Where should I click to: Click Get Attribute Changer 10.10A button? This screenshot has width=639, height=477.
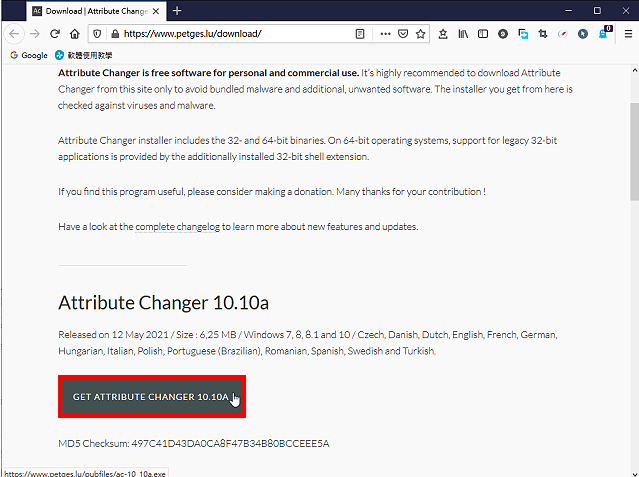152,397
